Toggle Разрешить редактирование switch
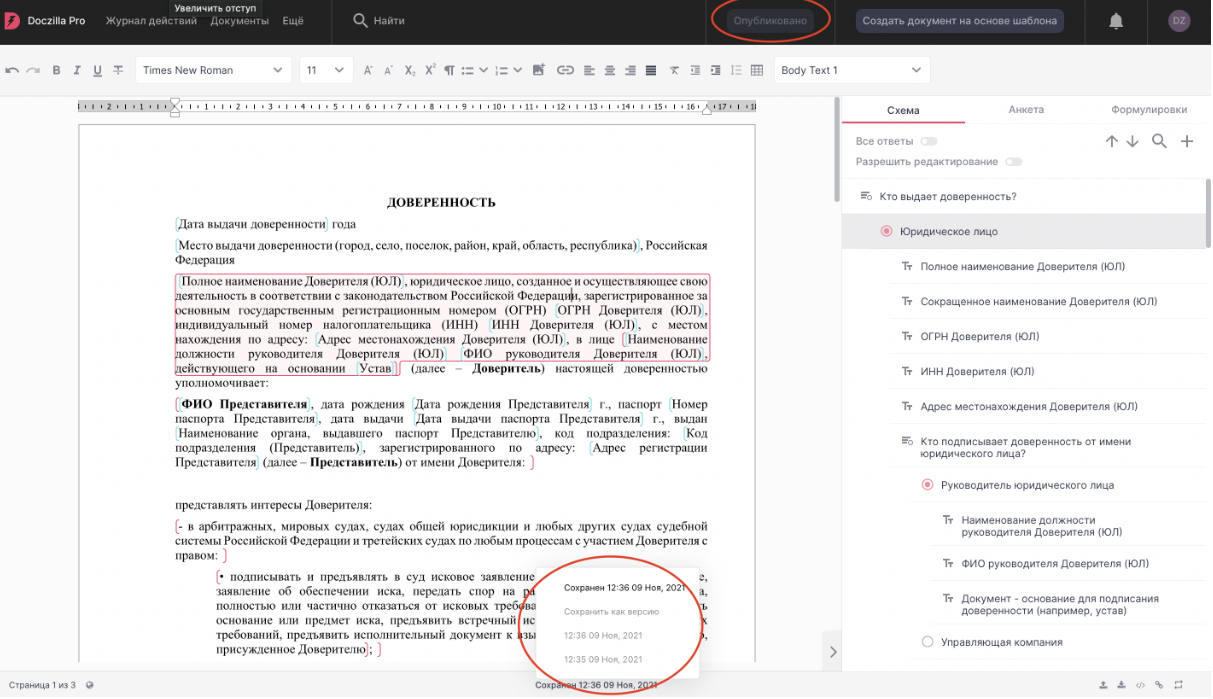The image size is (1213, 699). coord(1014,162)
